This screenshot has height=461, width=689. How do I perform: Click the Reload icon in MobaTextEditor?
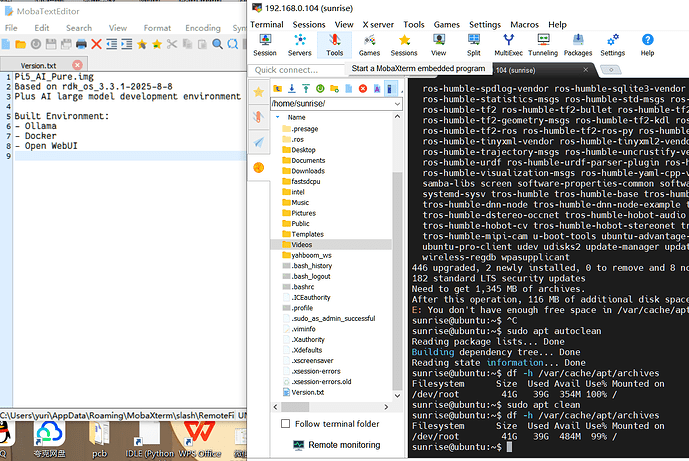pyautogui.click(x=36, y=44)
